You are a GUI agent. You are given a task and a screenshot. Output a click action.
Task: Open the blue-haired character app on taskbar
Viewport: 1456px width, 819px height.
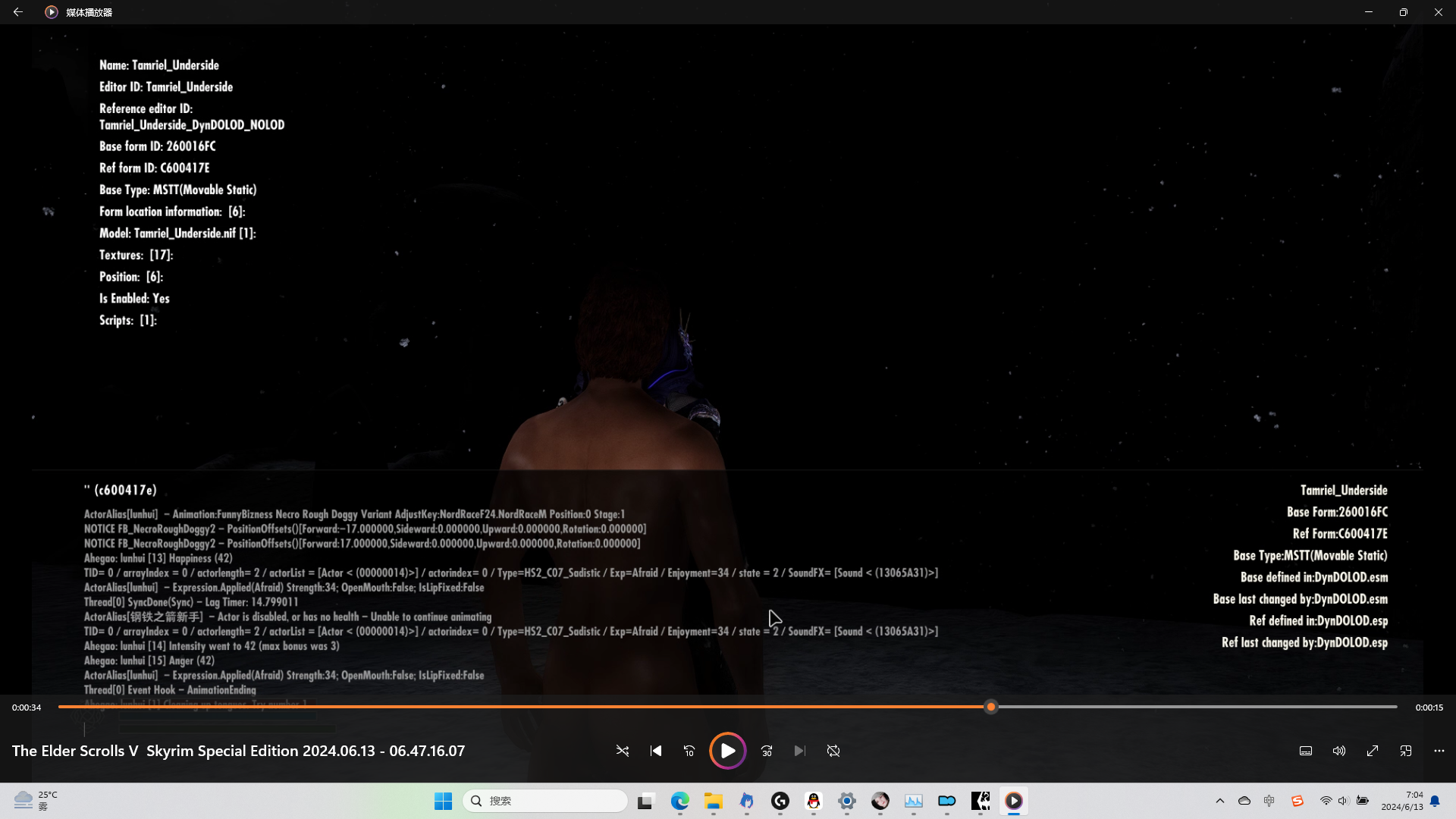click(x=747, y=801)
